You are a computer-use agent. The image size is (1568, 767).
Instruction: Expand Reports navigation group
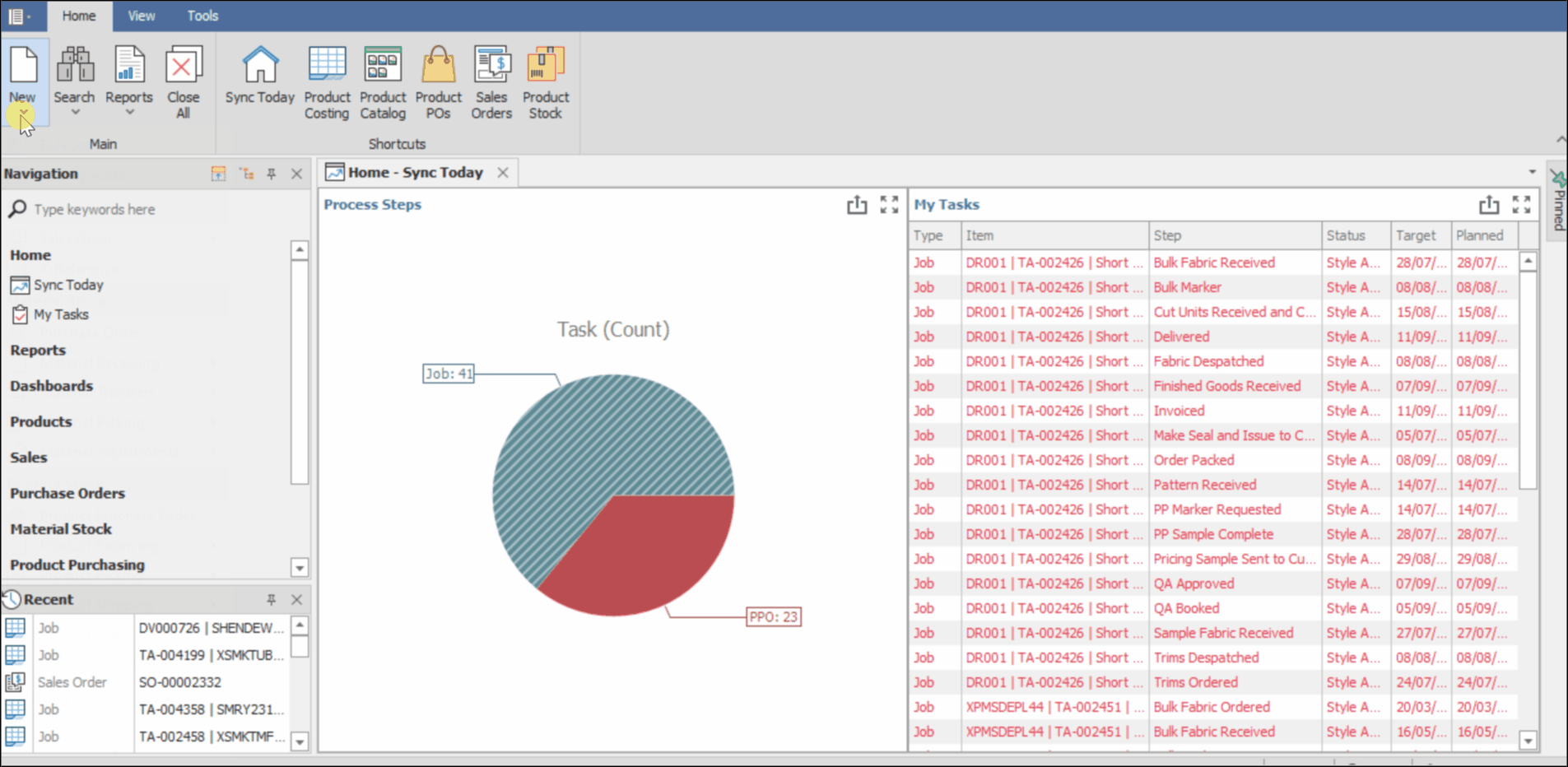[x=38, y=350]
